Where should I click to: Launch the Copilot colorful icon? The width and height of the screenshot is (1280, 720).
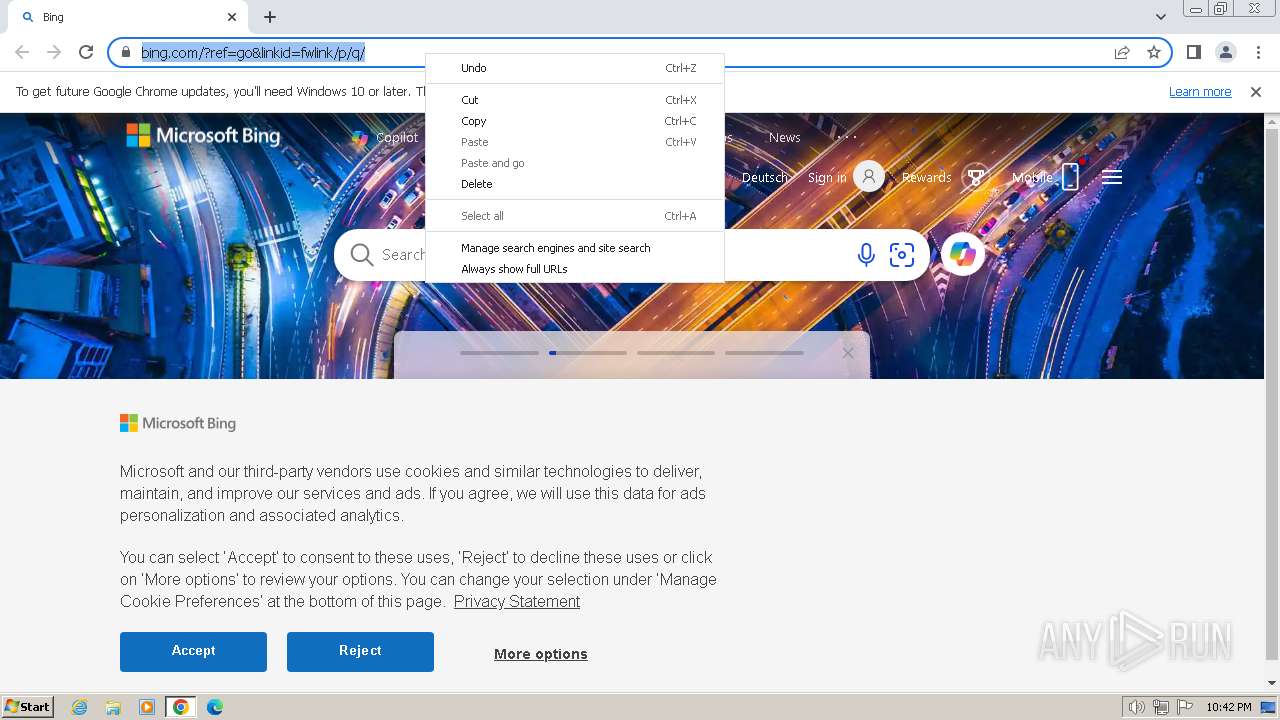963,255
